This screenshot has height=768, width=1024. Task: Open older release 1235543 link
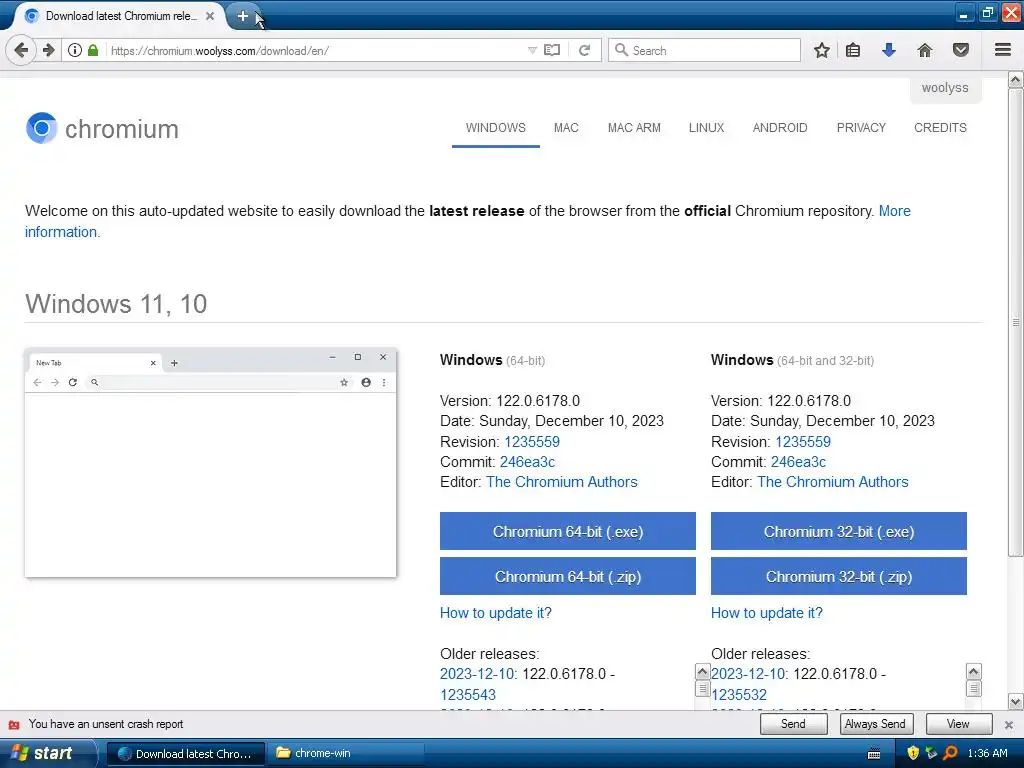click(468, 695)
